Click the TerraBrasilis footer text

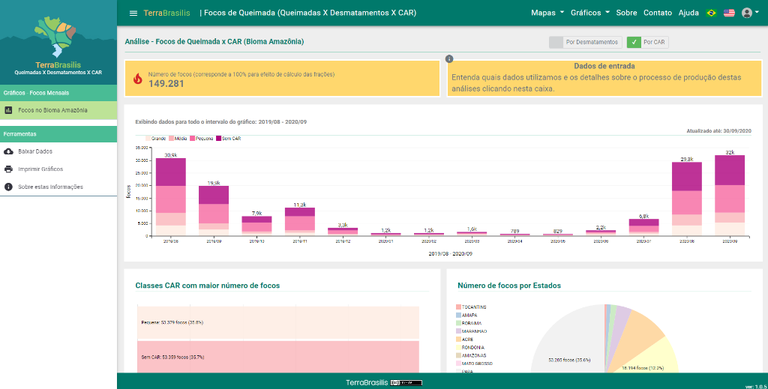point(367,383)
